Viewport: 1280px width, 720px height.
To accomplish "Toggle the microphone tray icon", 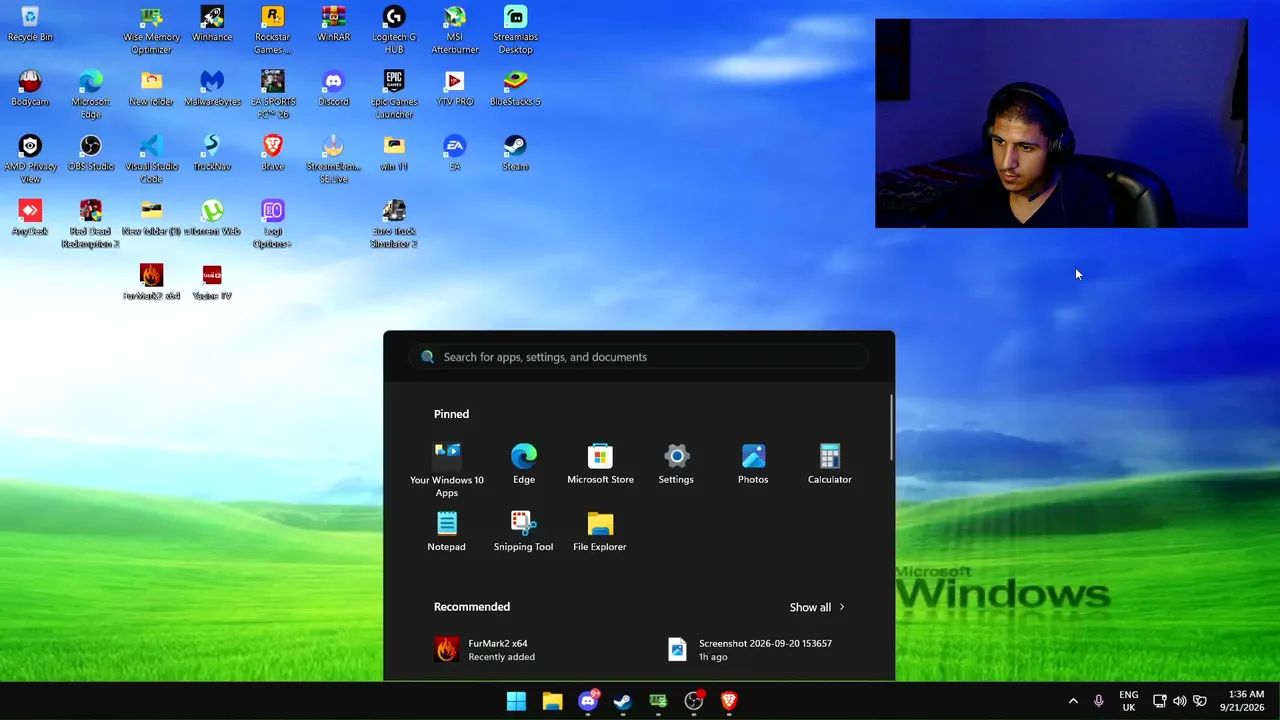I will coord(1098,701).
